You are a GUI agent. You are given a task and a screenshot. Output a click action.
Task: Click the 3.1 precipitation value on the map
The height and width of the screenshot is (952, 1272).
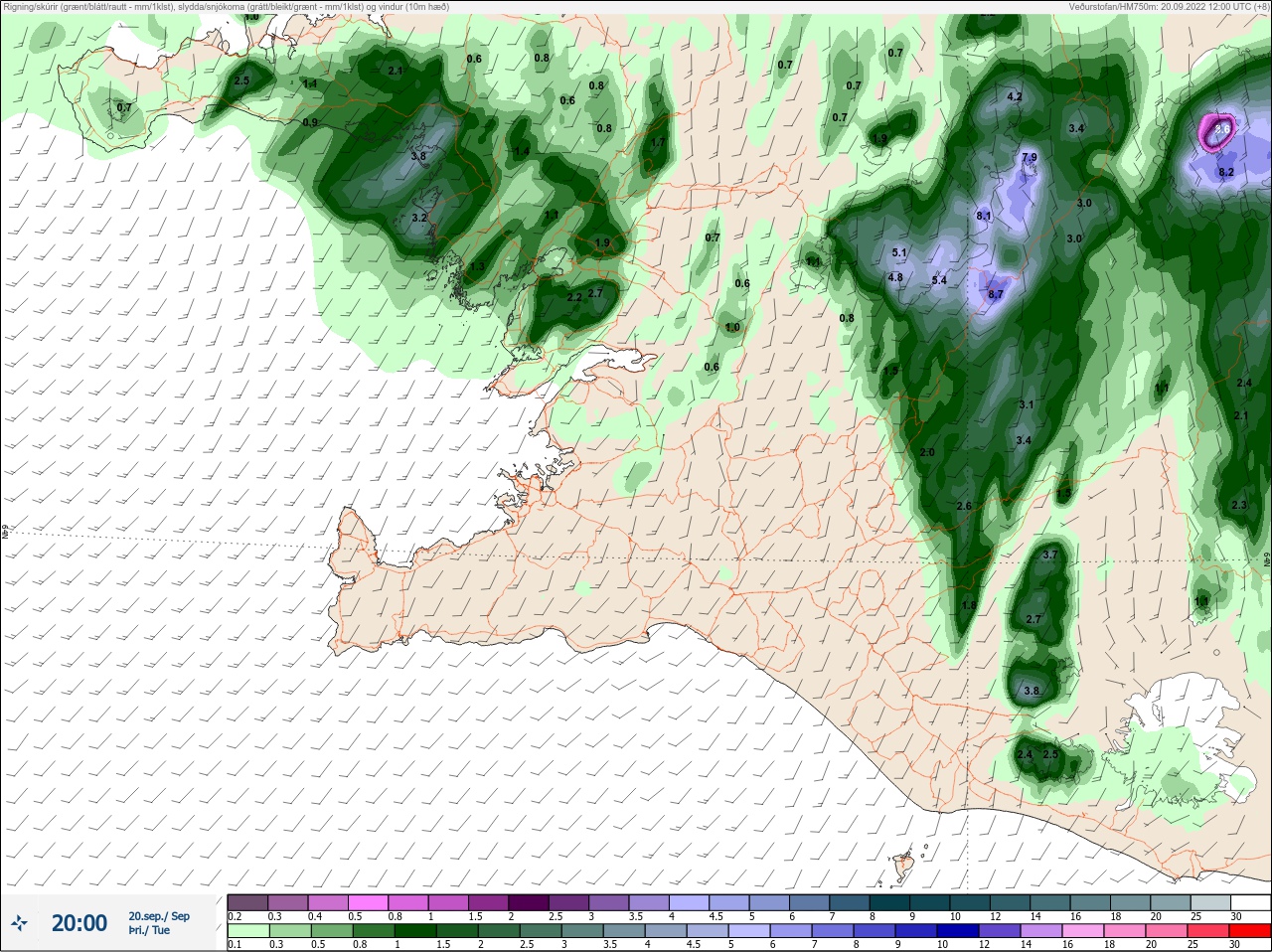coord(1027,404)
